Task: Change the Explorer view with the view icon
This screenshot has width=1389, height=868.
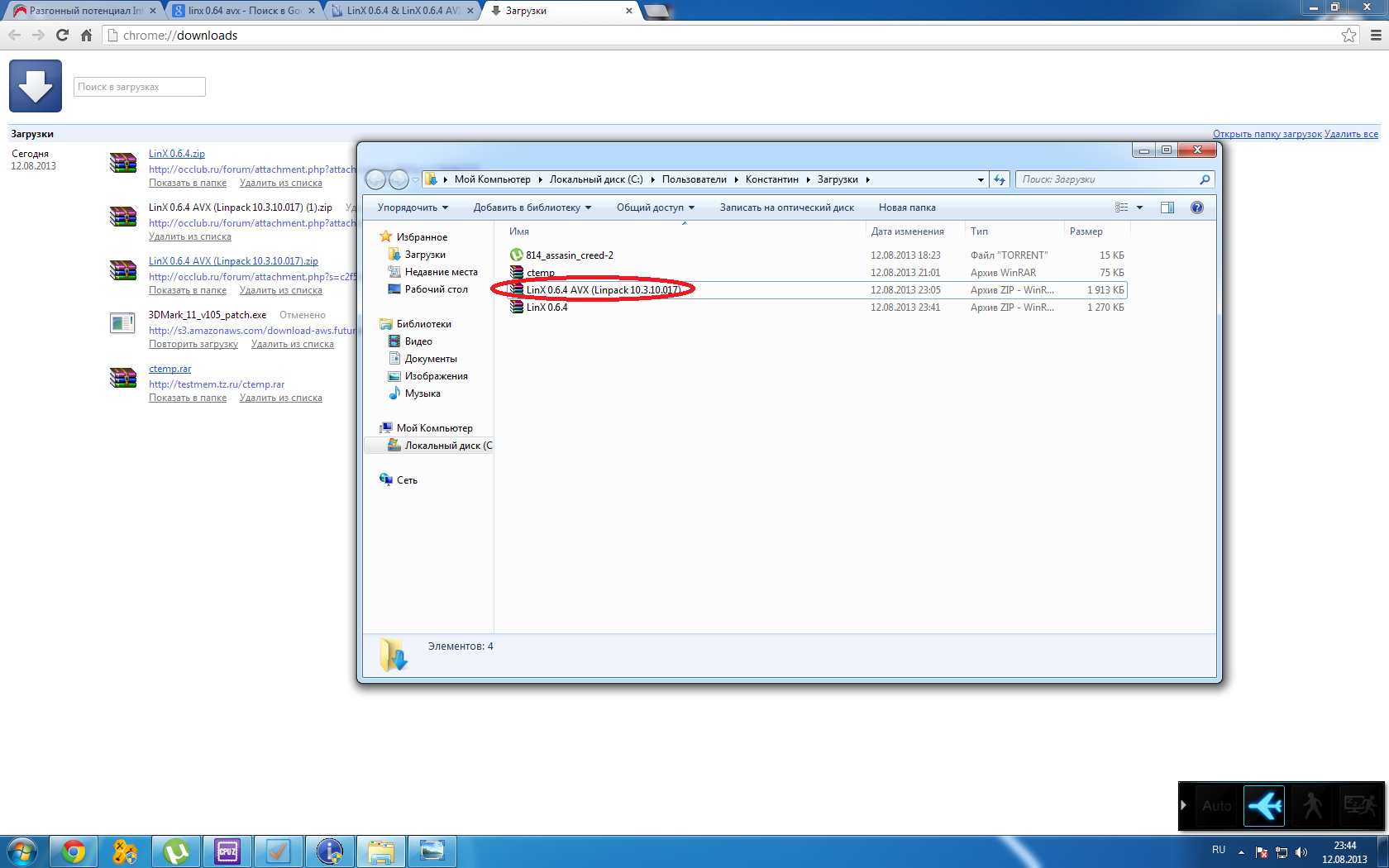Action: [x=1121, y=207]
